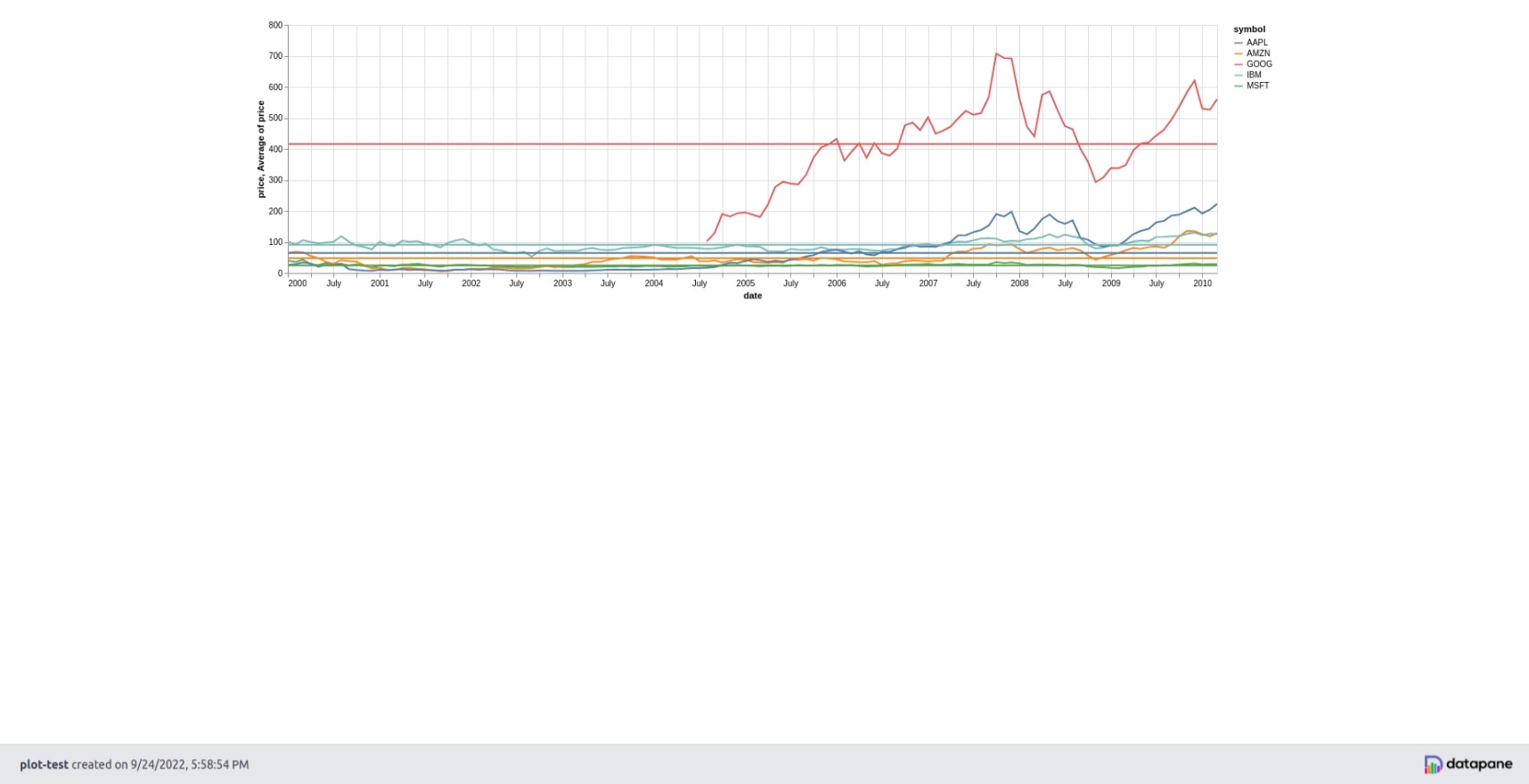Click the 2005 x-axis label
Screen dimensions: 1529x784
click(746, 283)
